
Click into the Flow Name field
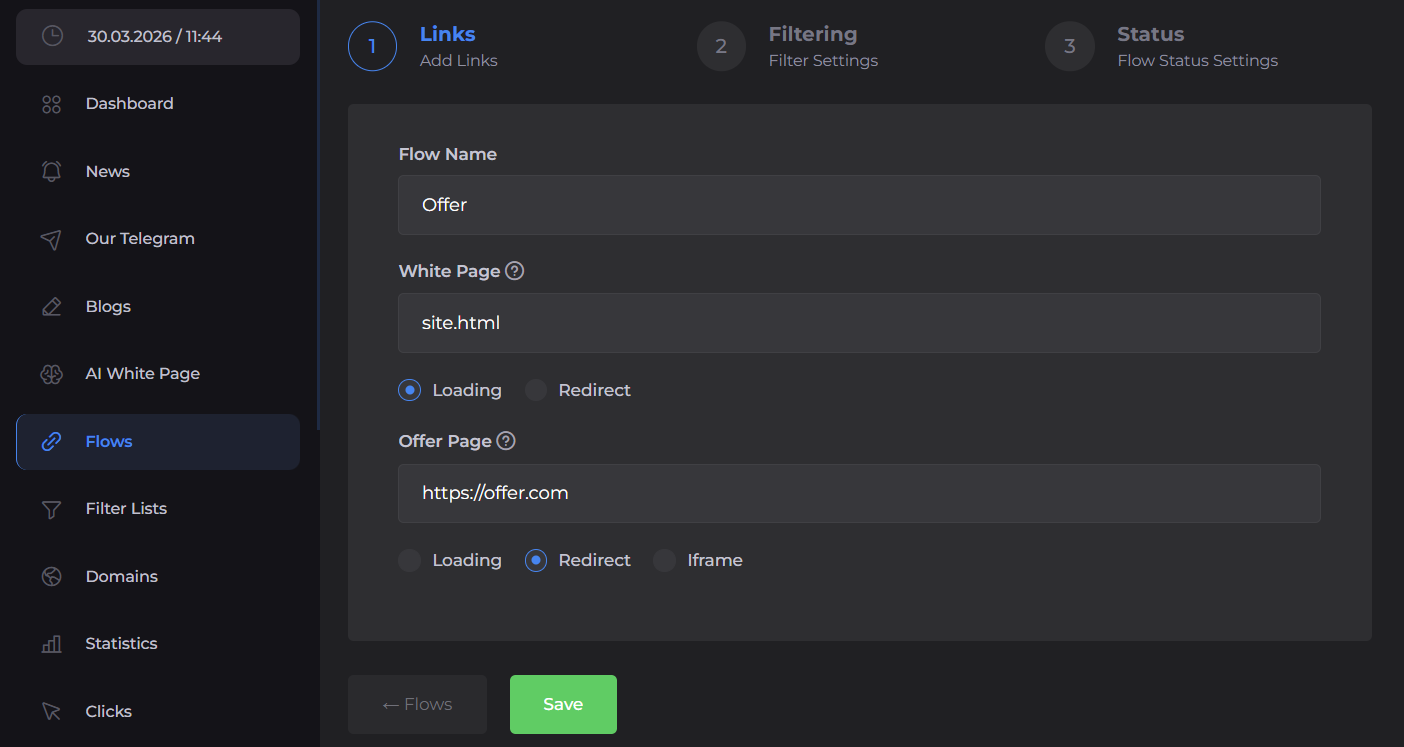click(x=858, y=205)
